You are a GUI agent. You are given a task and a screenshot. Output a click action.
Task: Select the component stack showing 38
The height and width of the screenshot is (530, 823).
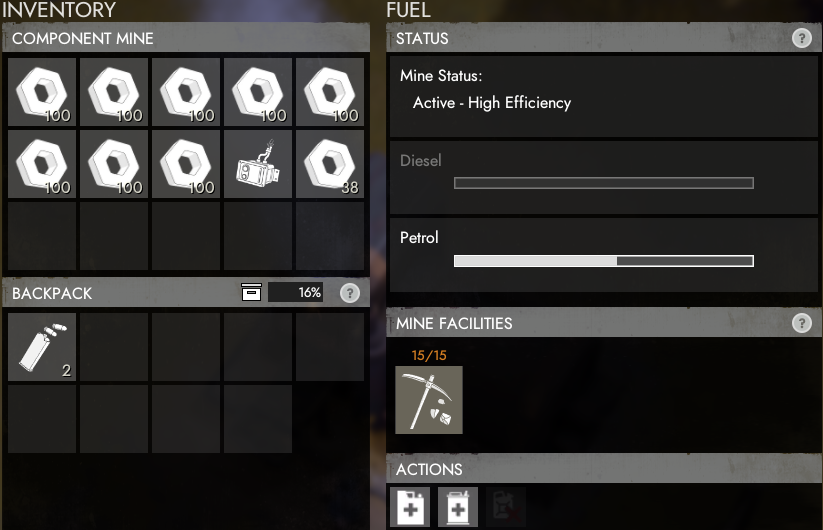(330, 164)
